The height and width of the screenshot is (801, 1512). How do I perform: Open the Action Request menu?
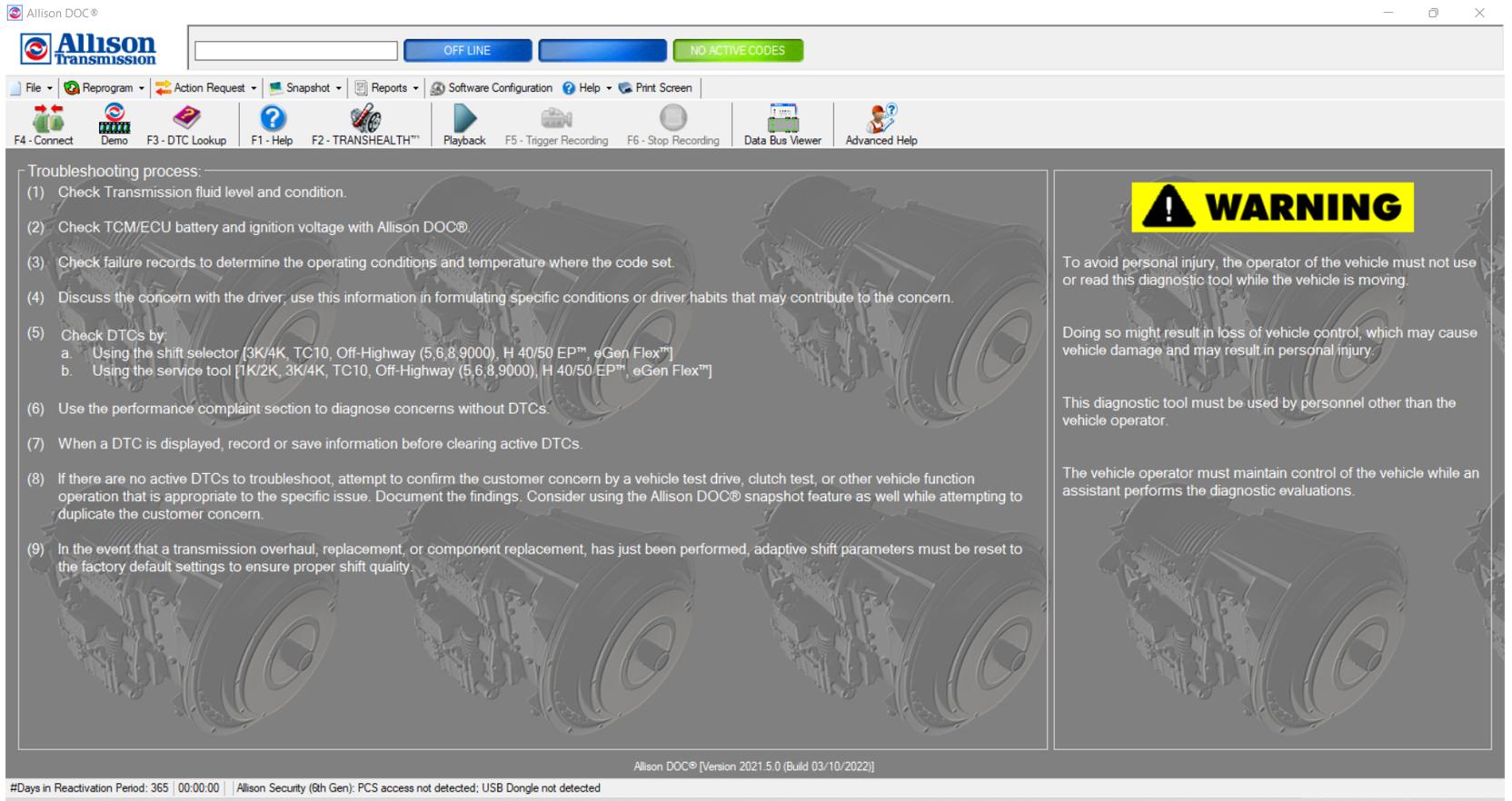pyautogui.click(x=206, y=88)
